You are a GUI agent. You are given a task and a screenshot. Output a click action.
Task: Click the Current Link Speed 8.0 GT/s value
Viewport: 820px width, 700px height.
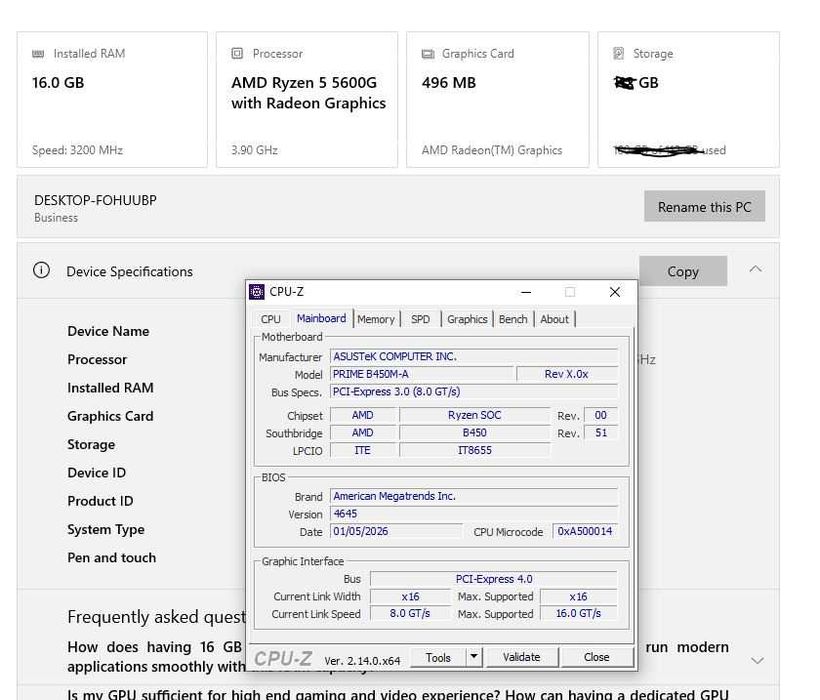[411, 613]
